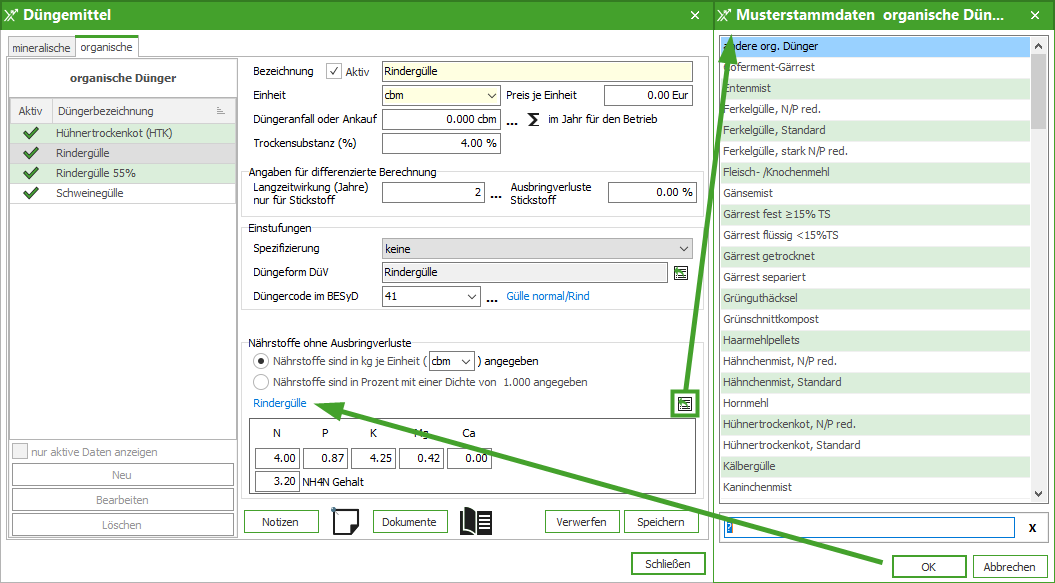Confirm selection with the OK button
This screenshot has height=583, width=1055.
tap(928, 567)
